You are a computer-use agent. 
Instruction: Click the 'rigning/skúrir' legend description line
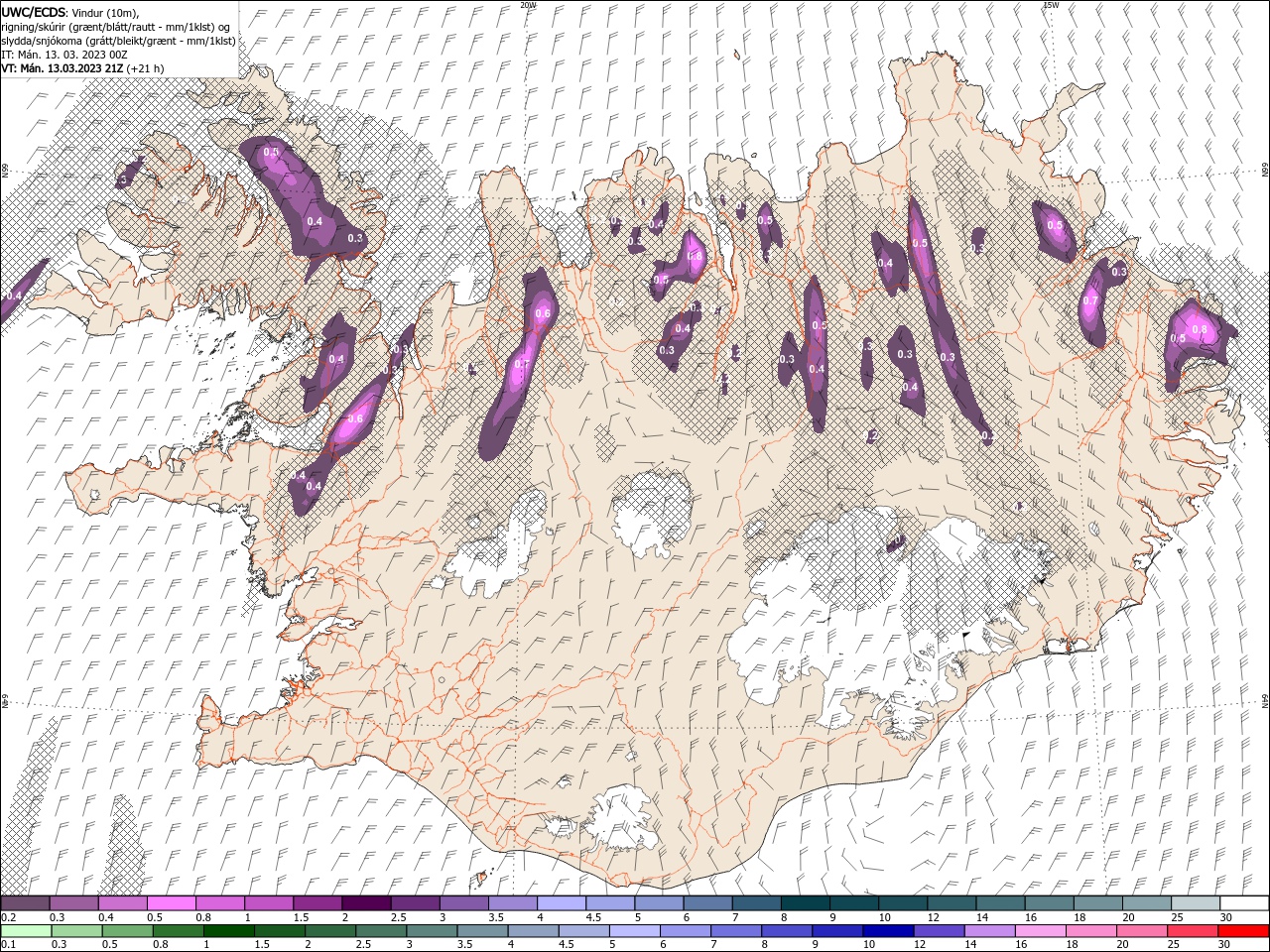pyautogui.click(x=116, y=27)
